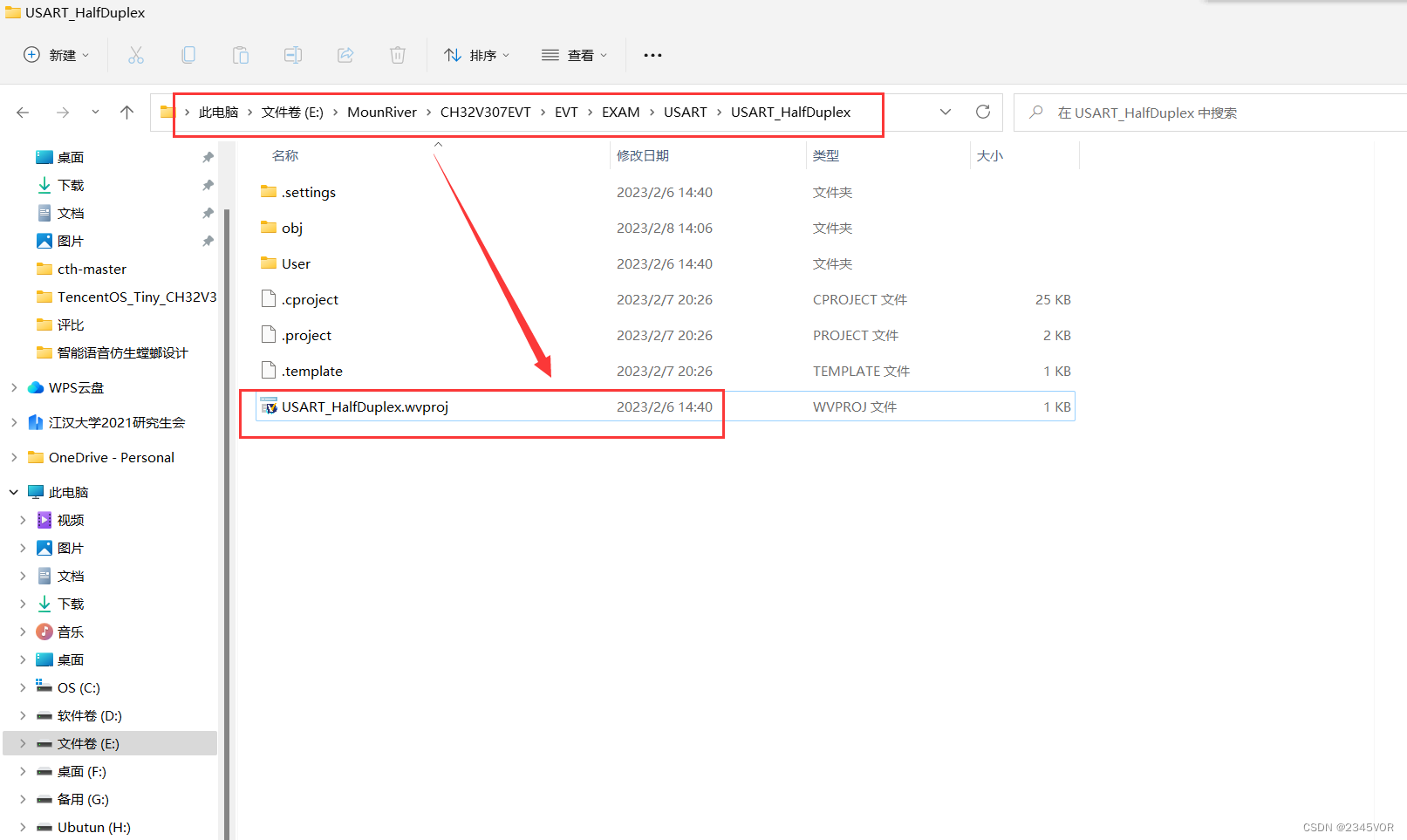This screenshot has height=840, width=1407.
Task: Click the Share icon in toolbar
Action: pos(345,55)
